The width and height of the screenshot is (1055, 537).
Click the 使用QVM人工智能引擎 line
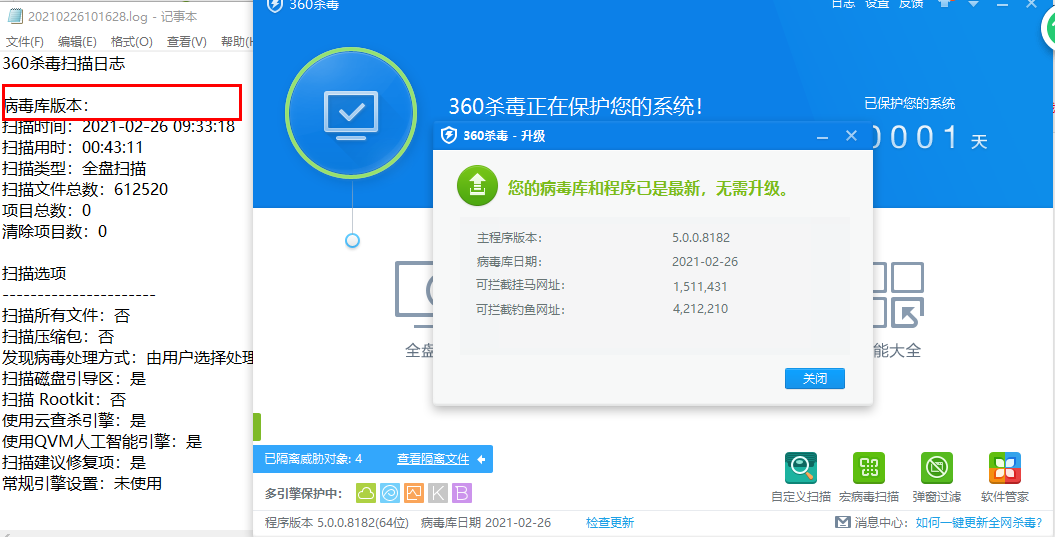click(x=102, y=441)
